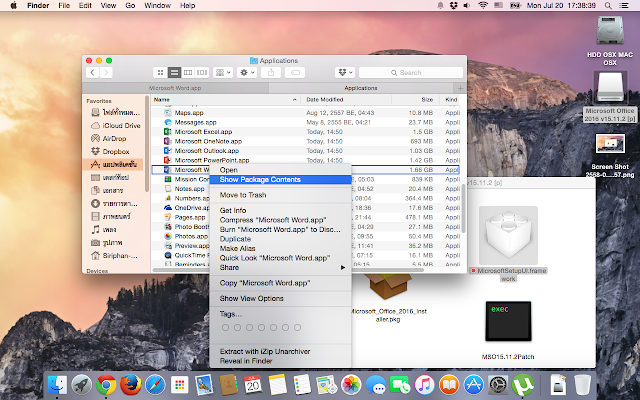This screenshot has height=400, width=640.
Task: Switch Finder to column view
Action: 188,73
